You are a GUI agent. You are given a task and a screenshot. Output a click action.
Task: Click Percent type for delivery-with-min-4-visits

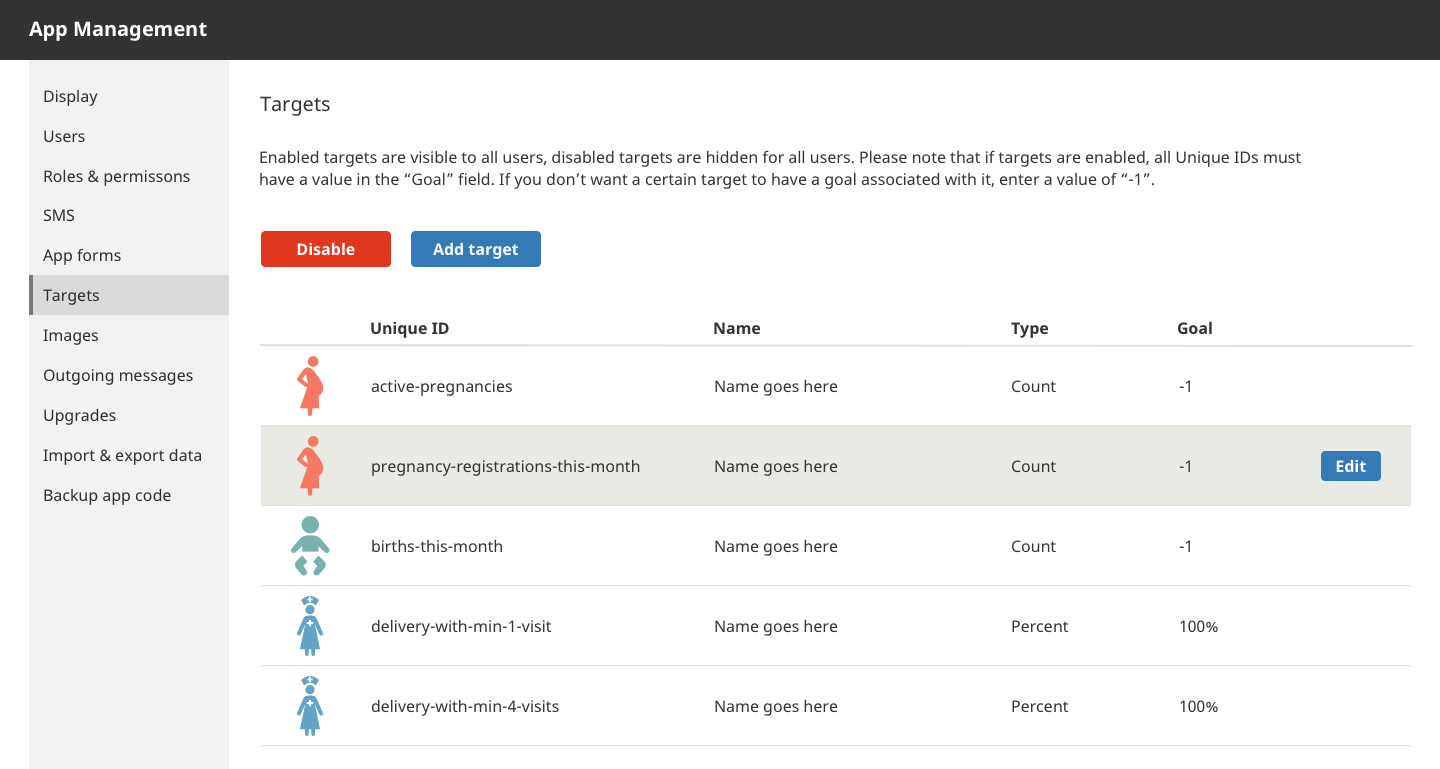[1039, 706]
